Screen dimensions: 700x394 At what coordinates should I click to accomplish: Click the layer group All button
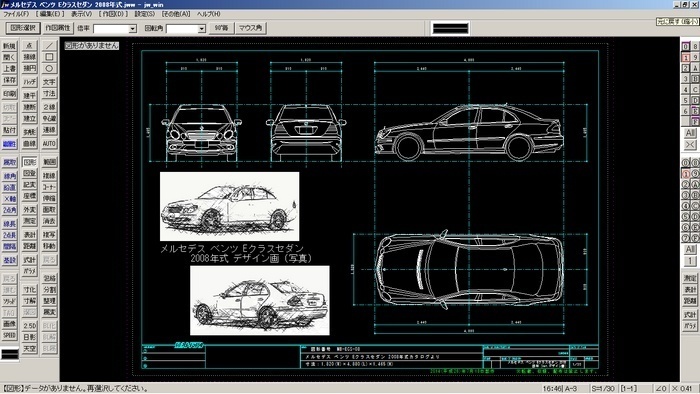(x=690, y=249)
